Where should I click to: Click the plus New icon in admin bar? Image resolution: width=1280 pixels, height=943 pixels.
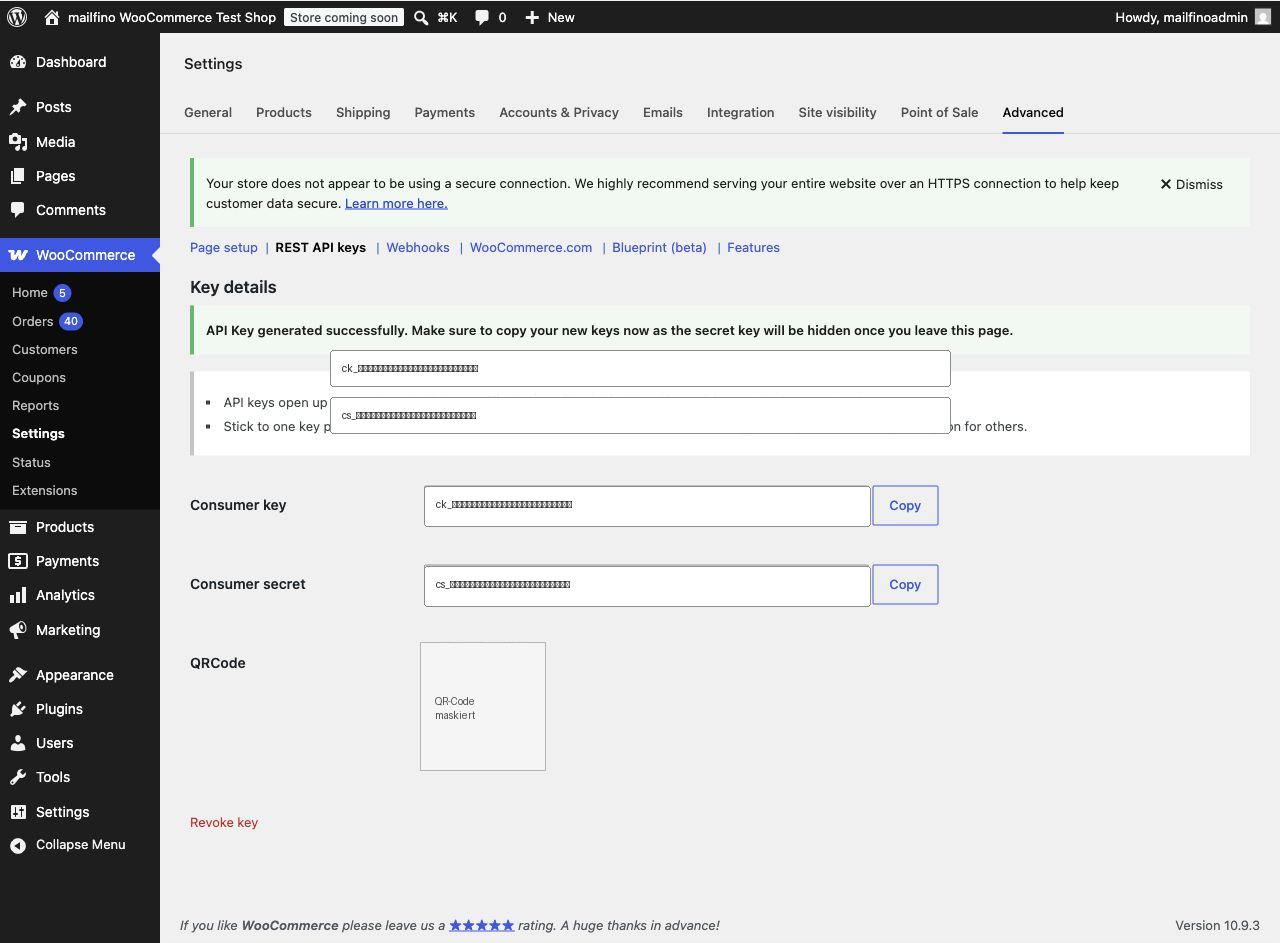coord(532,17)
